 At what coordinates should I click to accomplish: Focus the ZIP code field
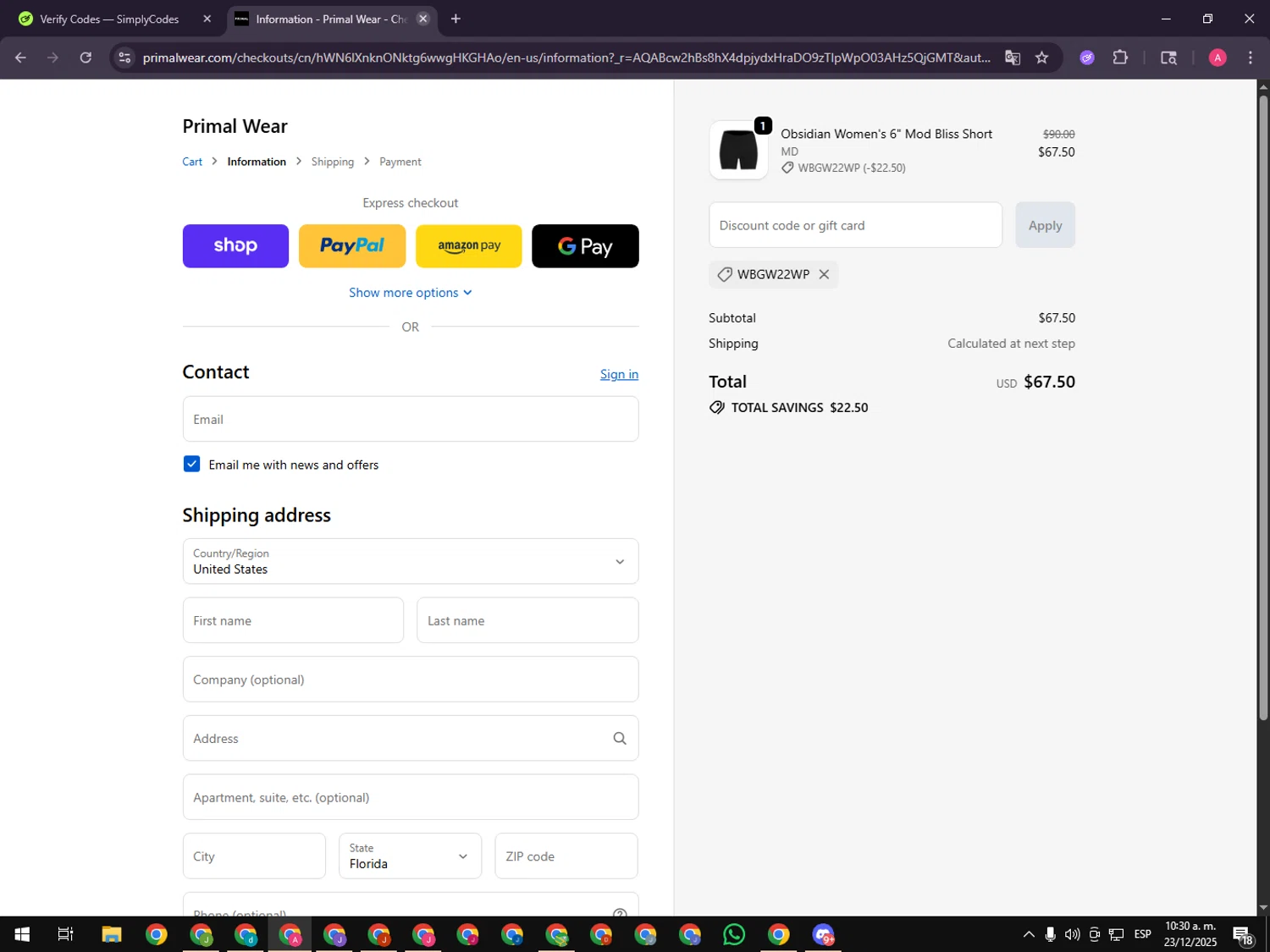pyautogui.click(x=566, y=856)
